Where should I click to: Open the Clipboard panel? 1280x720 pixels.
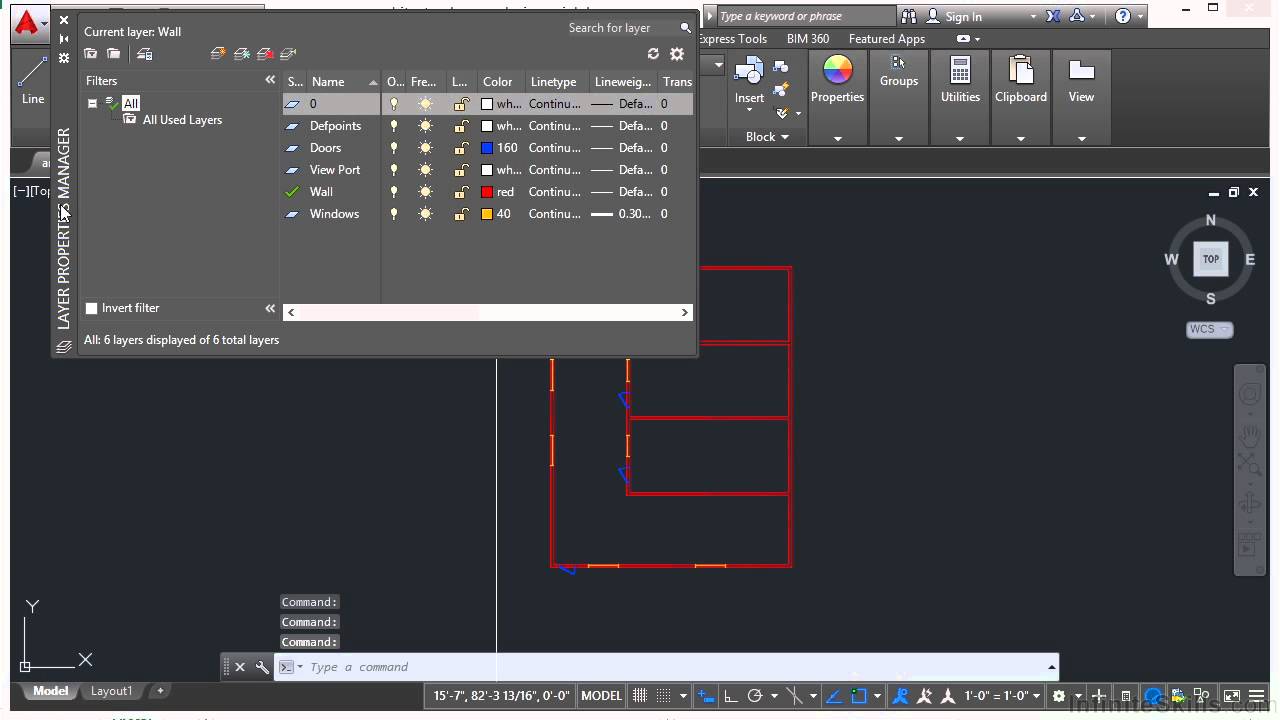(1021, 80)
